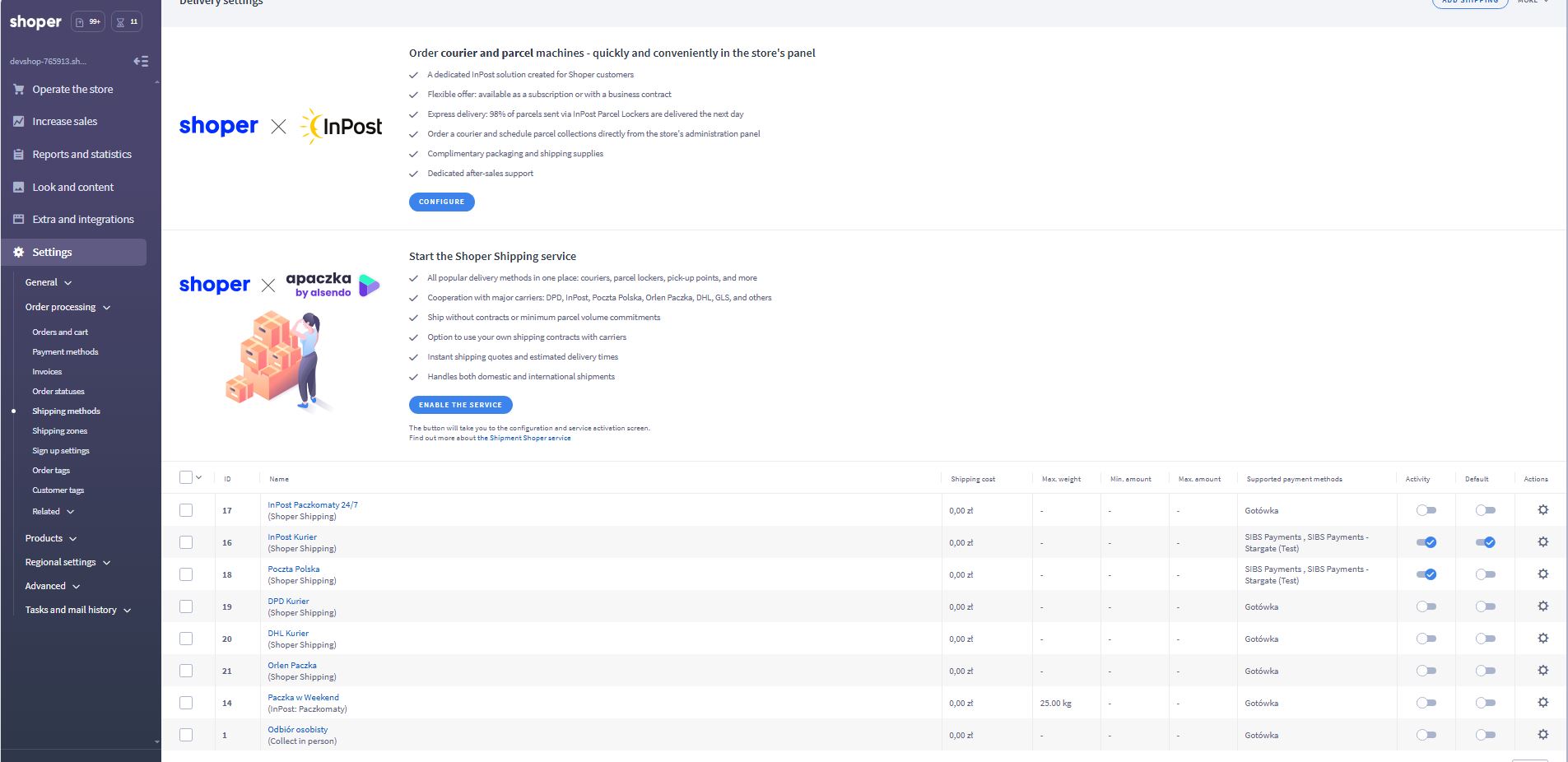Screen dimensions: 1568x762
Task: Enable activity toggle for DPD Kurier
Action: (1426, 606)
